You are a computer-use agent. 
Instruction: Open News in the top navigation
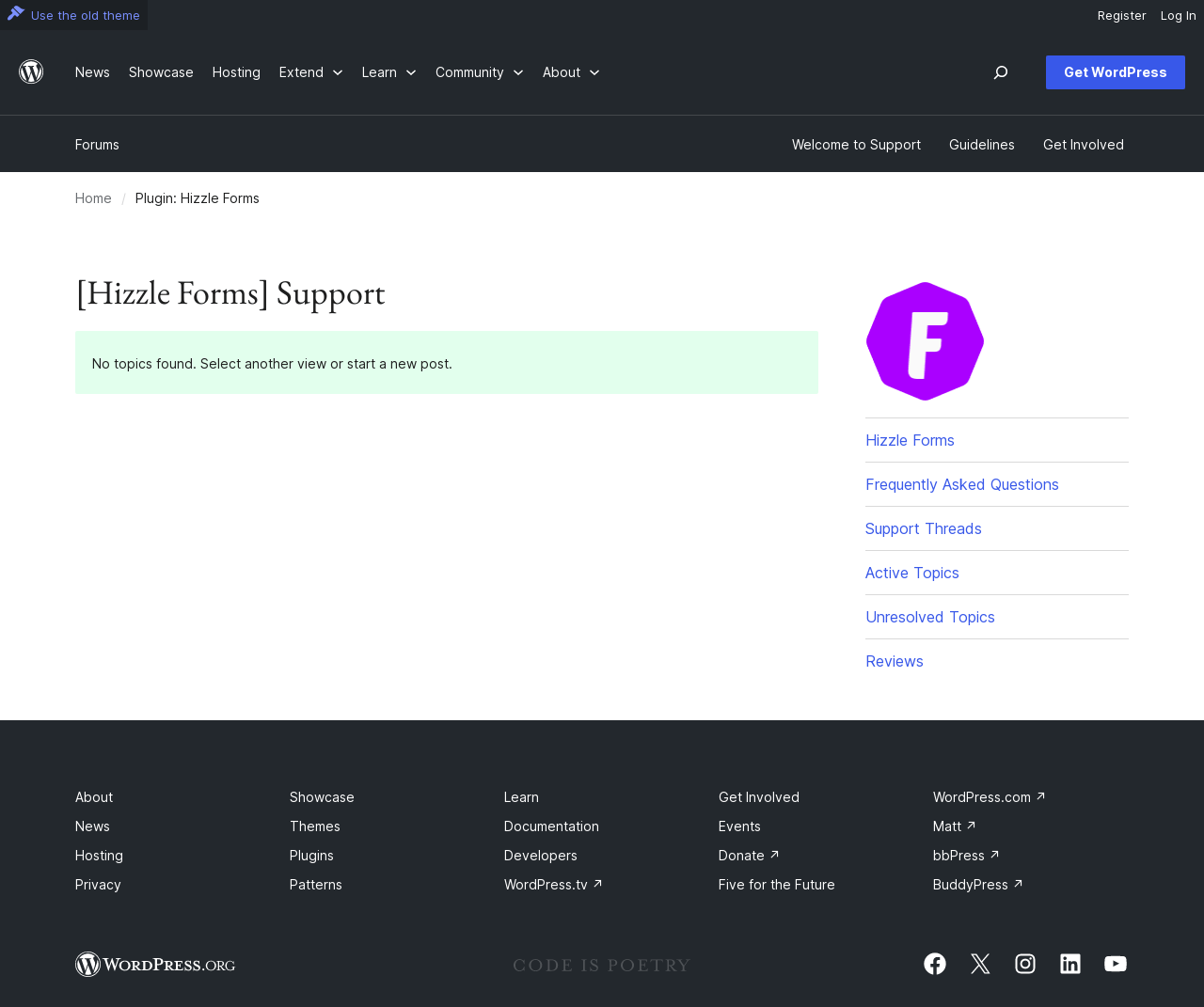pos(92,72)
